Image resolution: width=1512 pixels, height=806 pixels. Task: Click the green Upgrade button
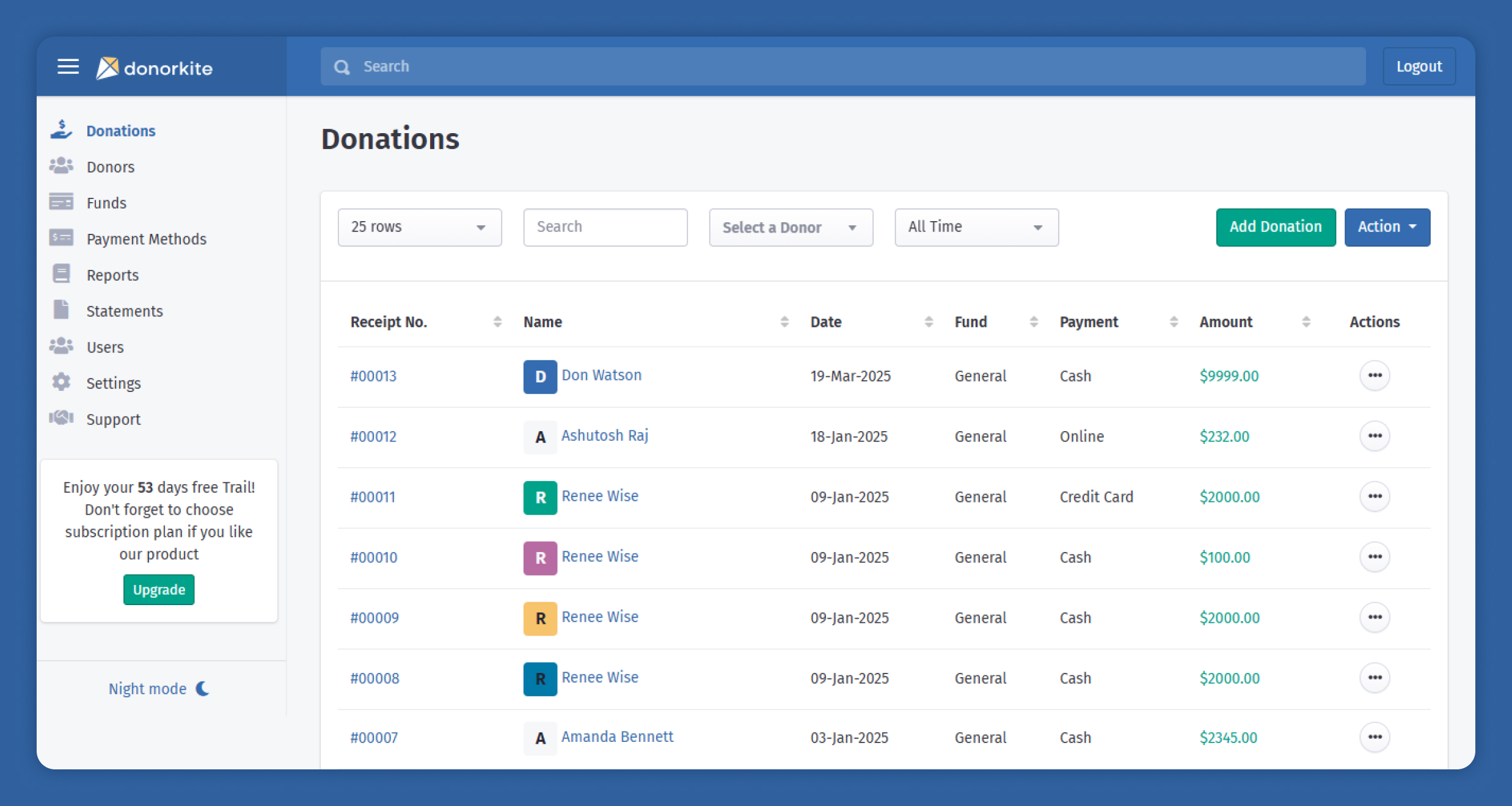(x=159, y=590)
